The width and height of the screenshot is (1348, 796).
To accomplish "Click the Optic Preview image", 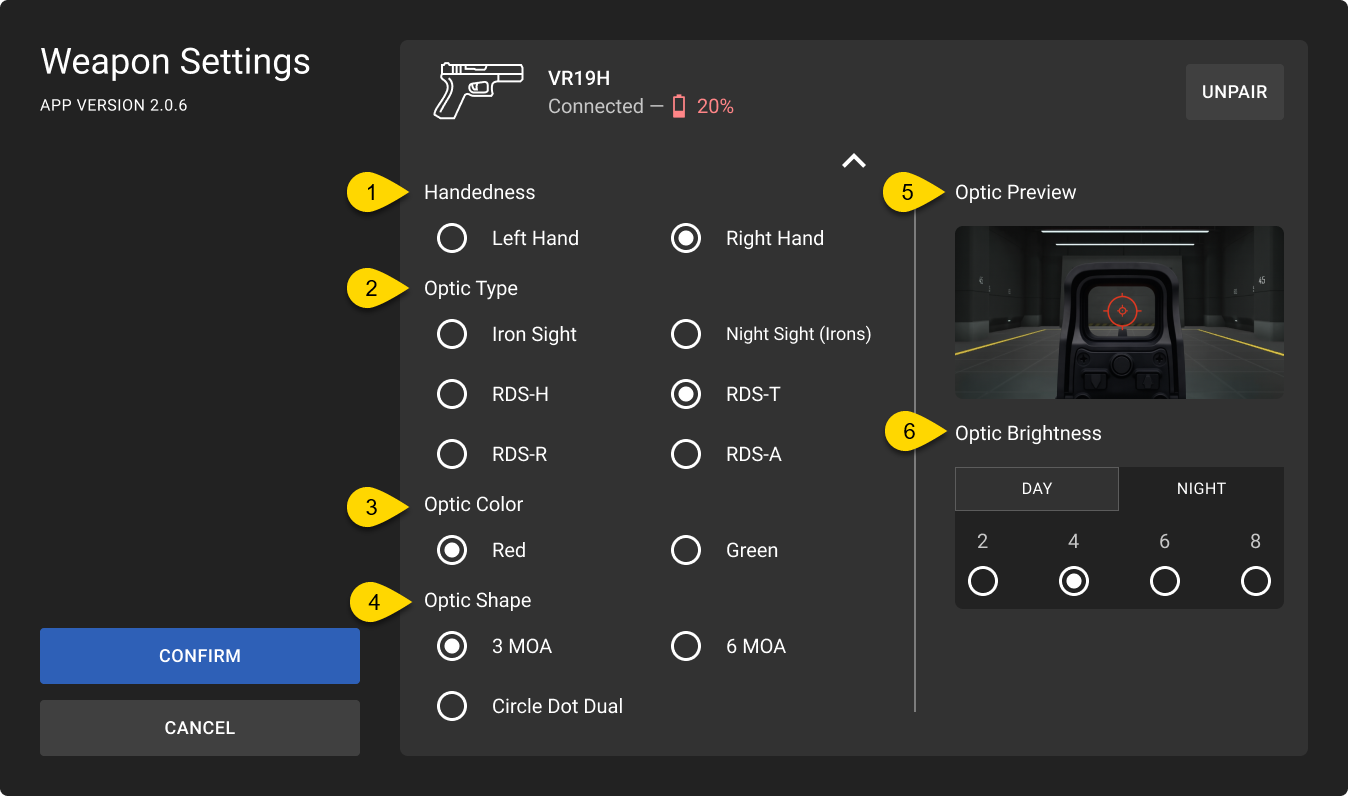I will (1119, 312).
